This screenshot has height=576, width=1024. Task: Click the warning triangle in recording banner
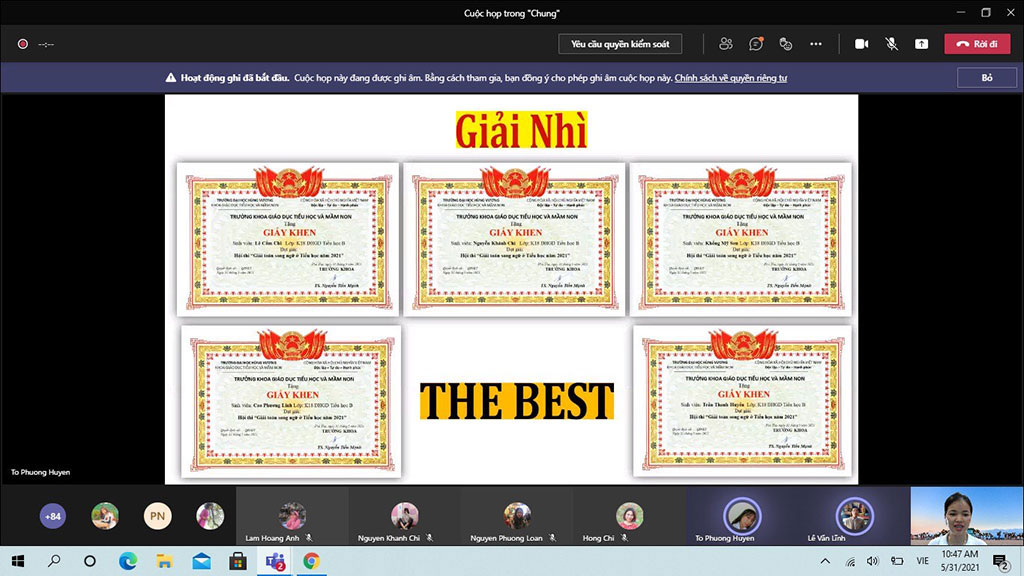click(170, 78)
